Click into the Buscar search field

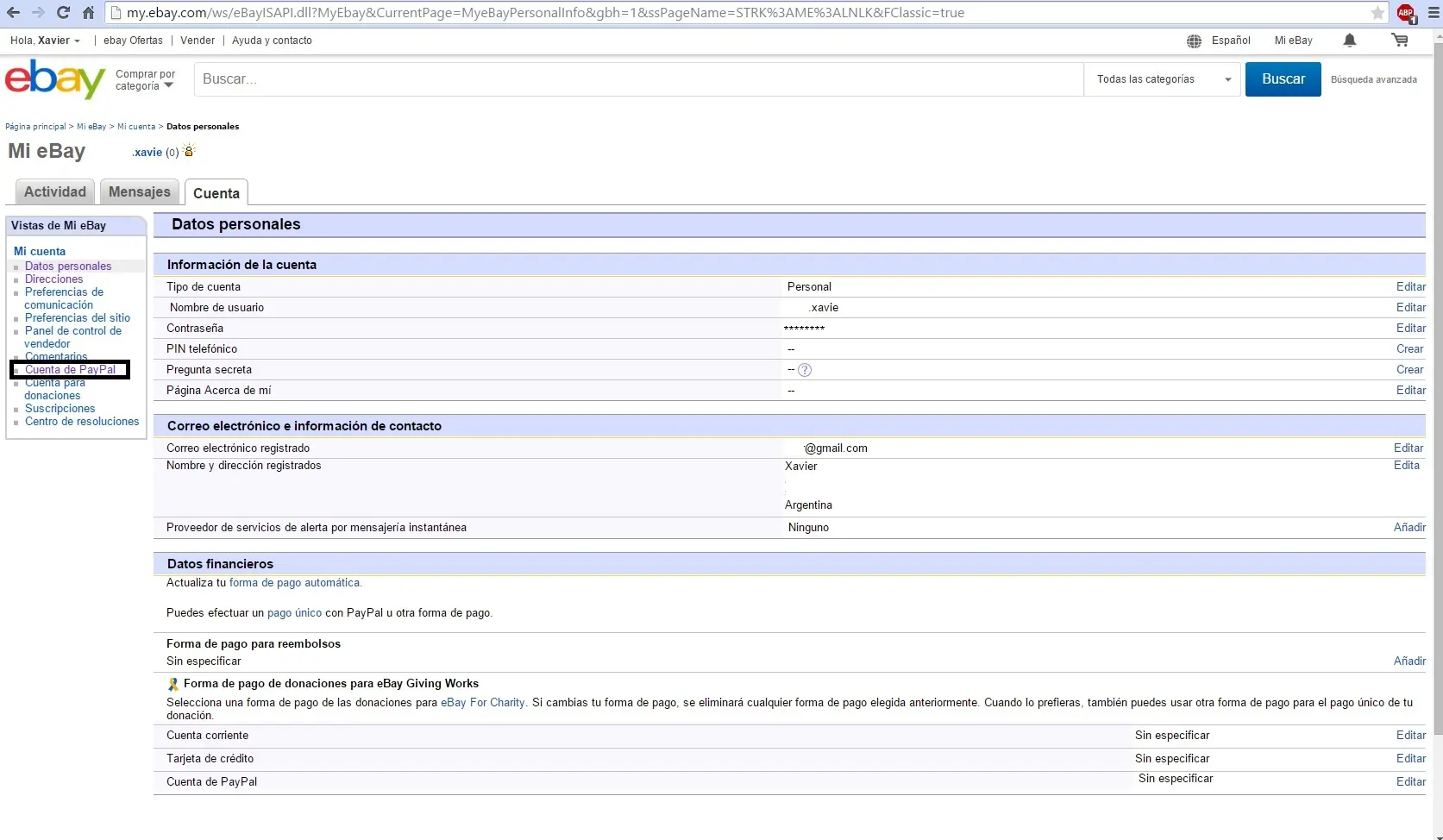tap(638, 79)
